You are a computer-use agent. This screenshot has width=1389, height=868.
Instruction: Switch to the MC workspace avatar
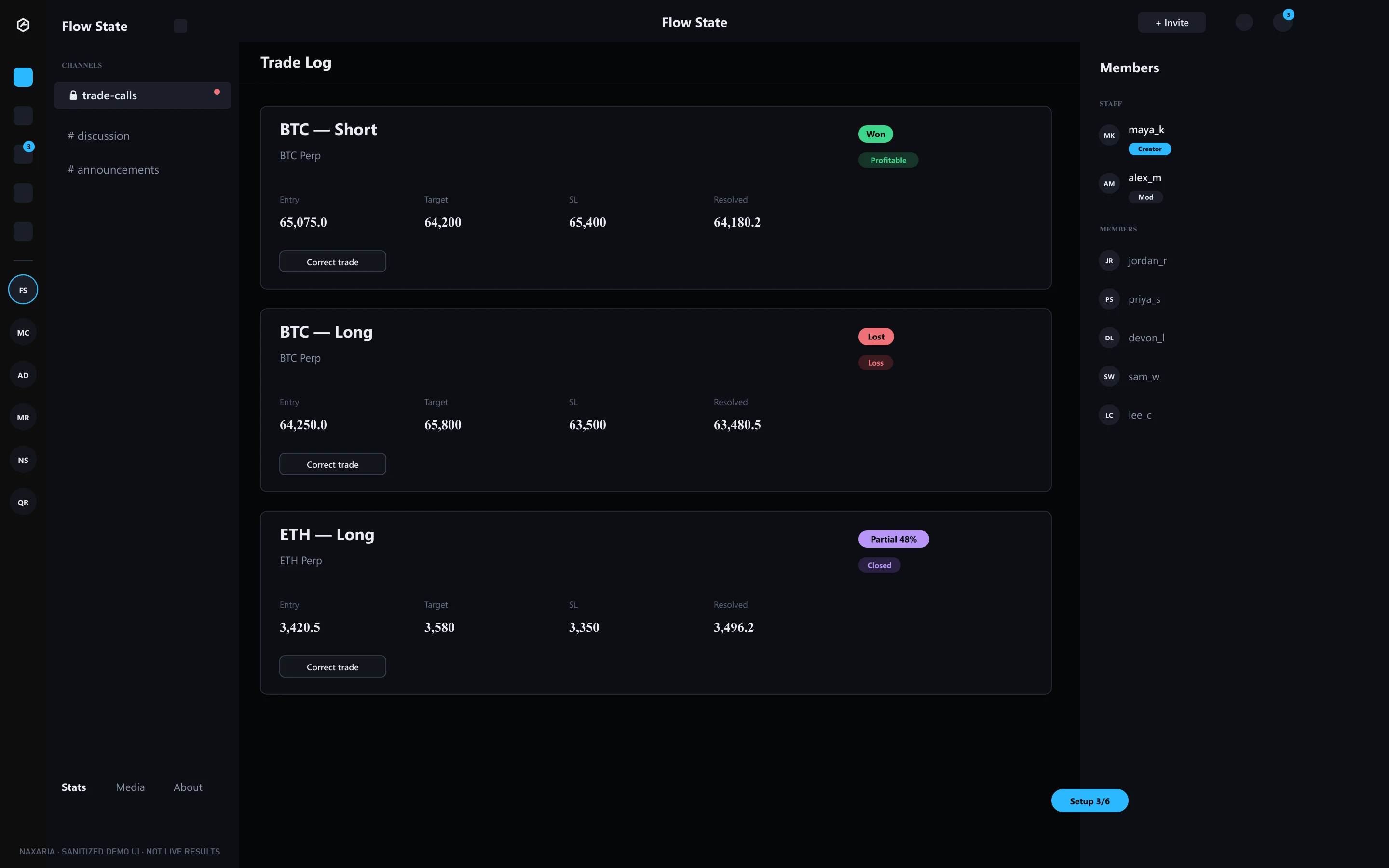[23, 332]
